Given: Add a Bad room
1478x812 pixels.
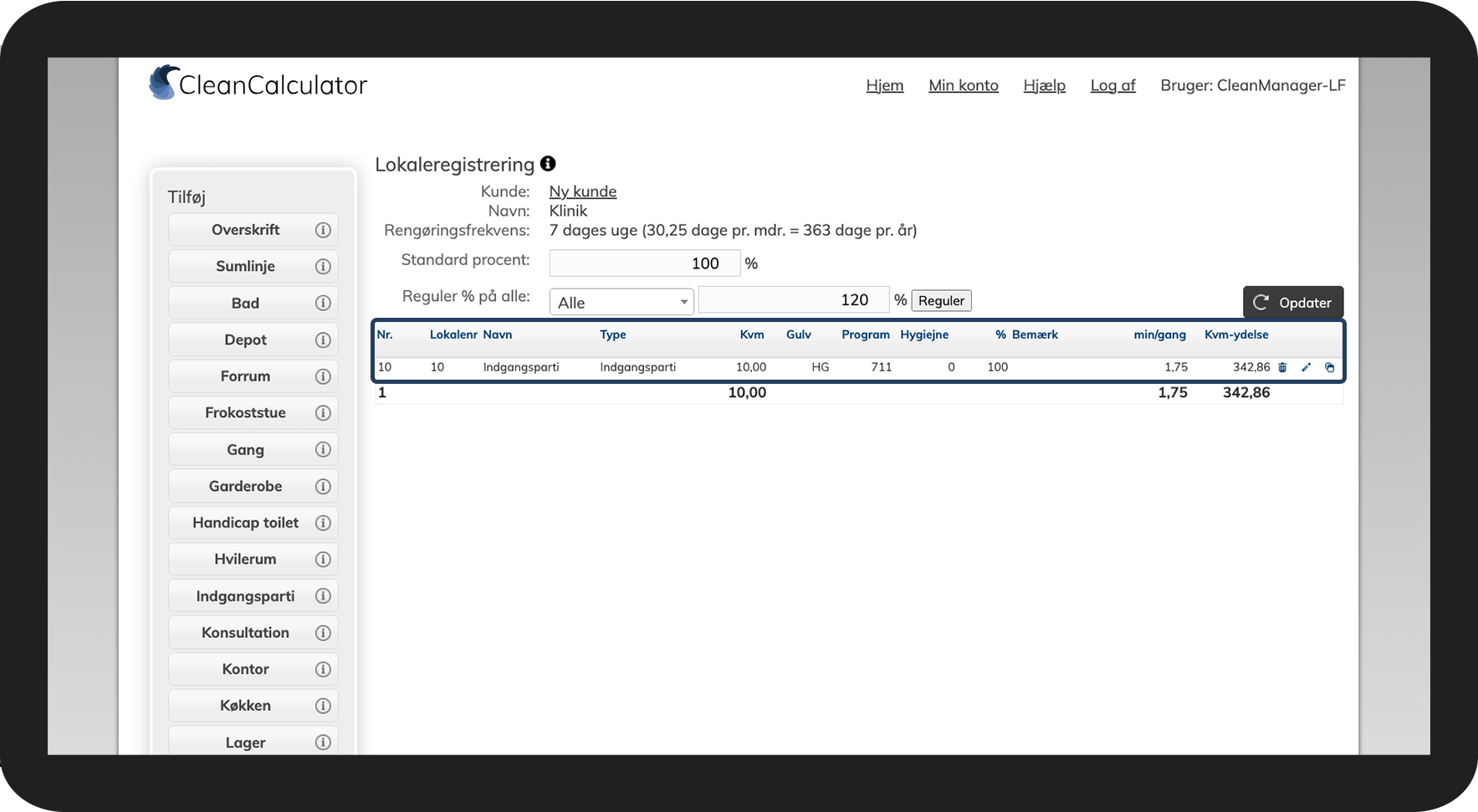Looking at the screenshot, I should (x=253, y=303).
